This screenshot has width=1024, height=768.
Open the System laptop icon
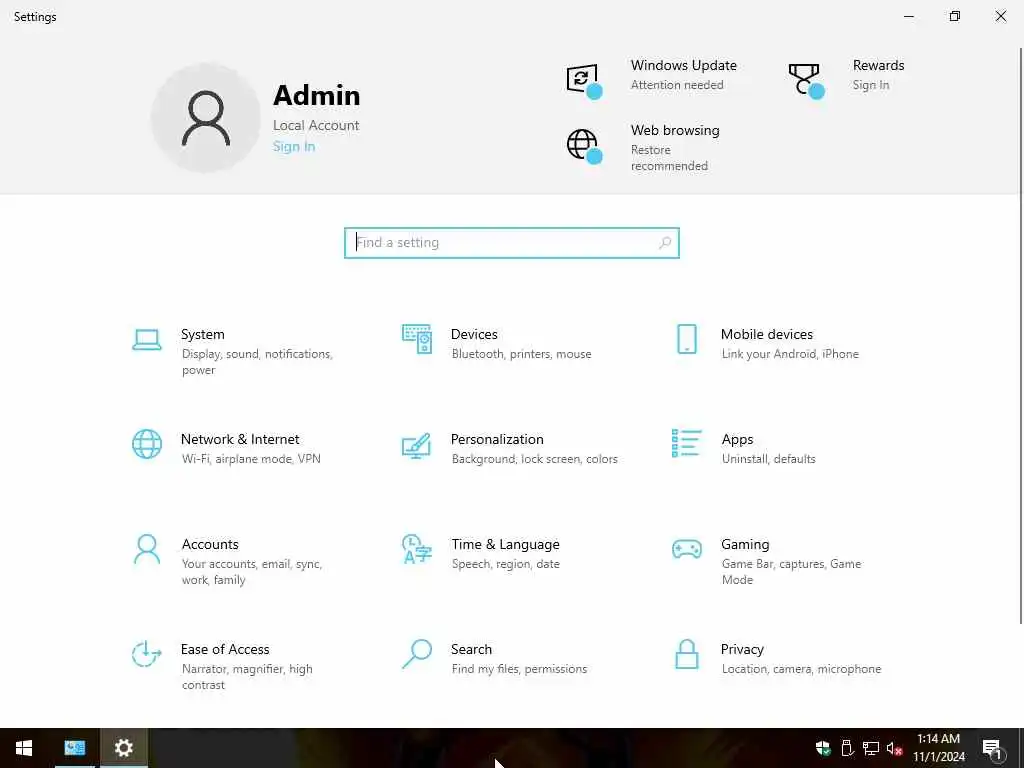147,340
